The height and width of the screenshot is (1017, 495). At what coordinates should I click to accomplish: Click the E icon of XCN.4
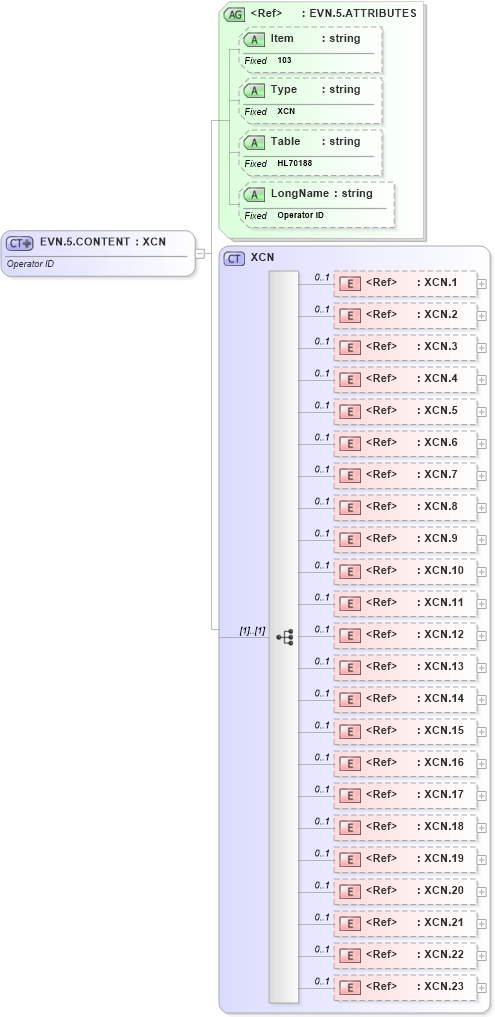350,379
